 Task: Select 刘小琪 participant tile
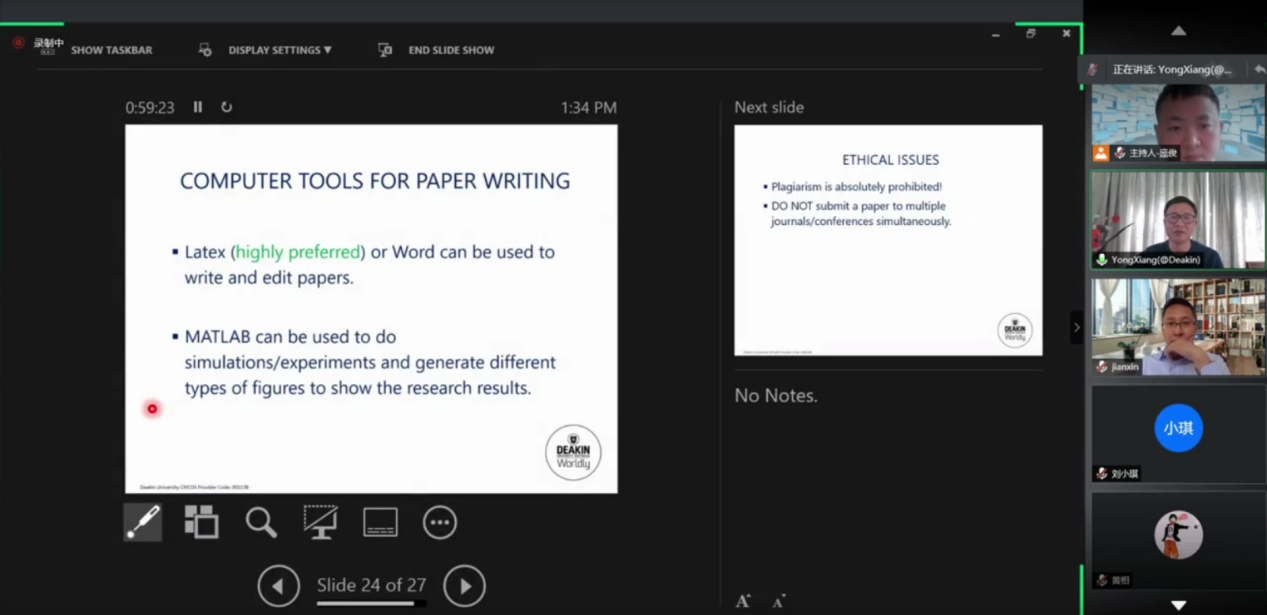click(x=1178, y=433)
